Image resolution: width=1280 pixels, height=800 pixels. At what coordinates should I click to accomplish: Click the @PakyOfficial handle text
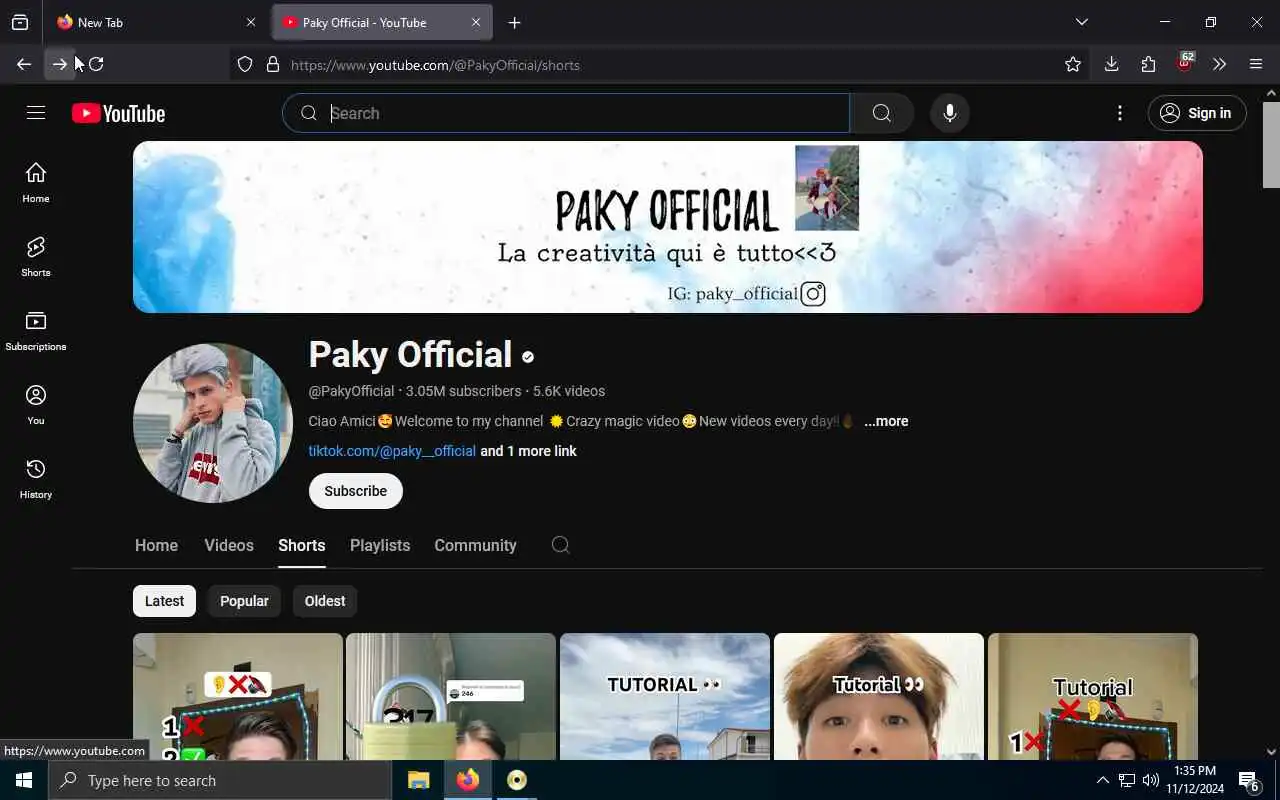coord(351,391)
